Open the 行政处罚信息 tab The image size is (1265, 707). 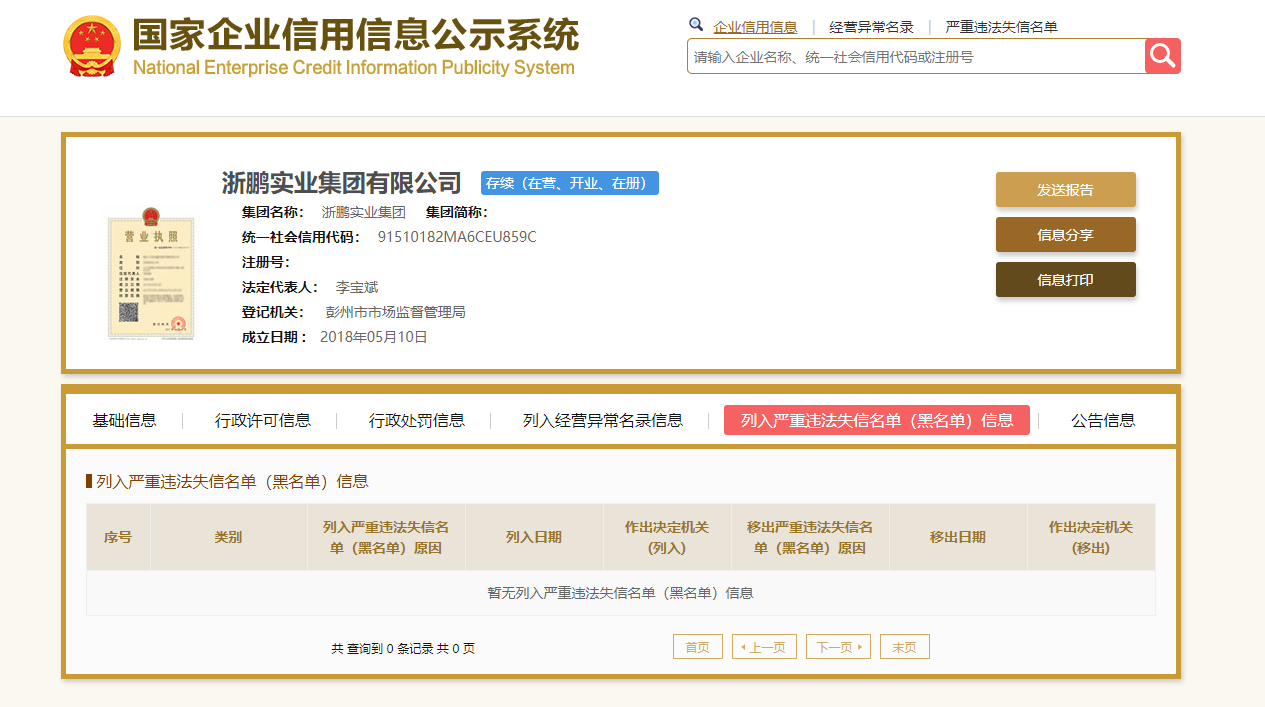(x=417, y=420)
